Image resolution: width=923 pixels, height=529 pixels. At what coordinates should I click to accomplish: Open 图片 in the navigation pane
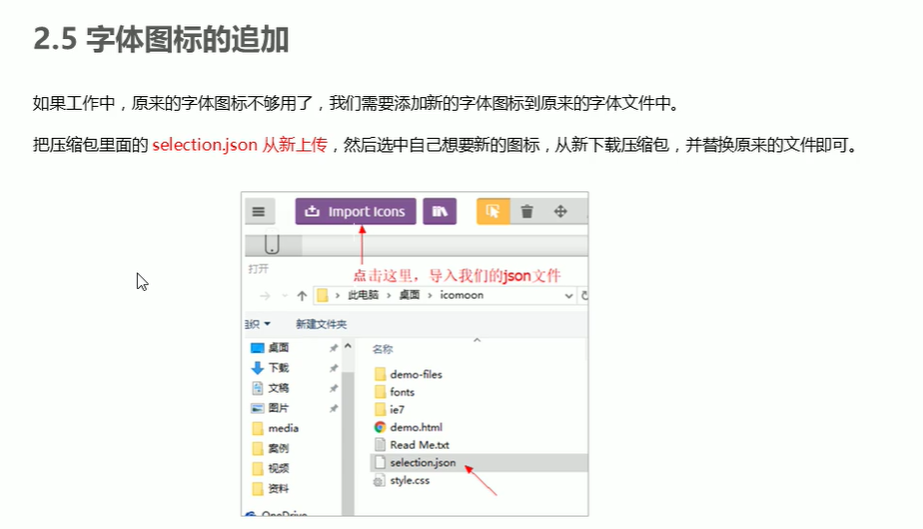(278, 408)
